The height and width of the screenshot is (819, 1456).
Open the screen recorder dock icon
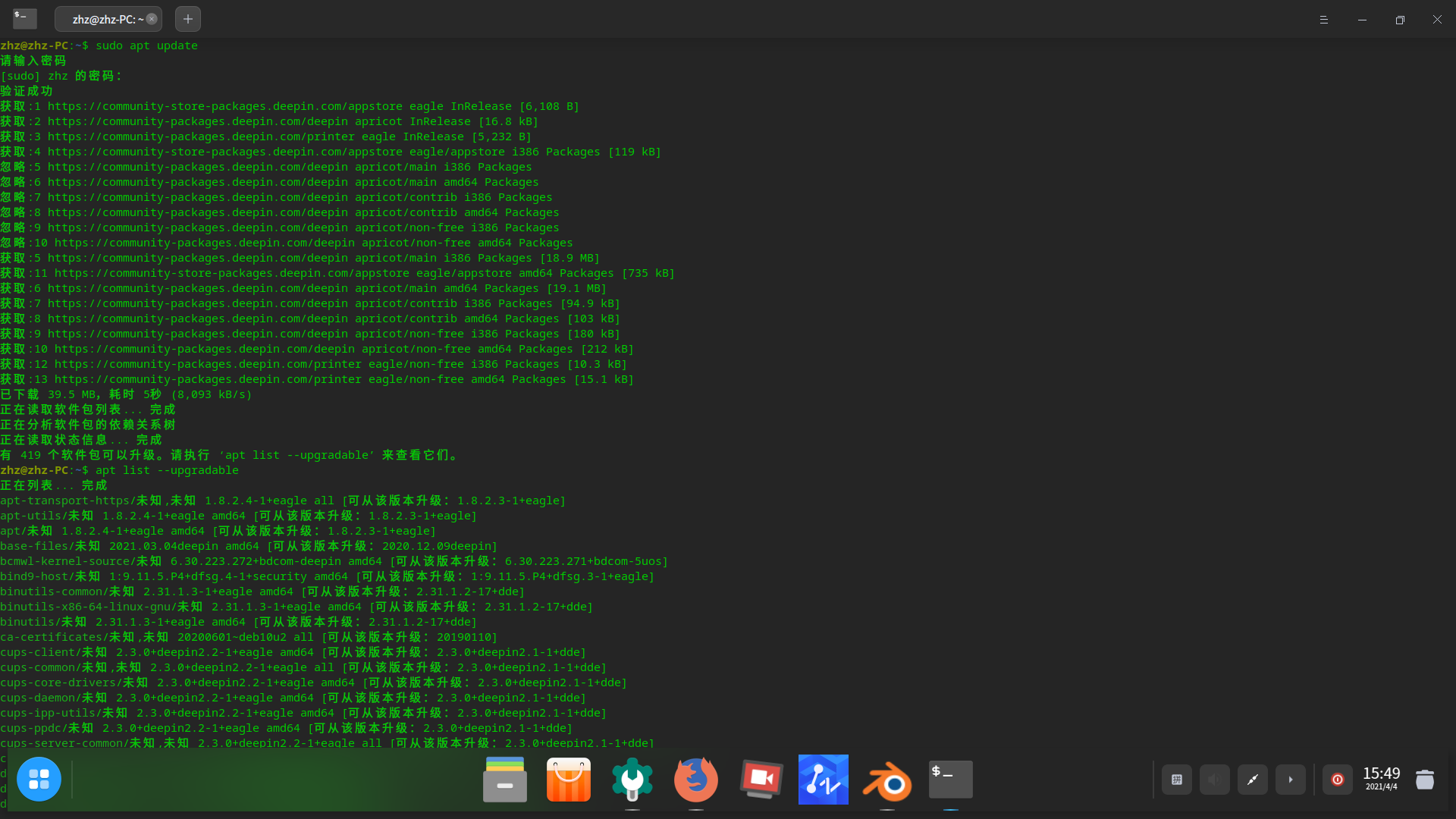point(761,779)
